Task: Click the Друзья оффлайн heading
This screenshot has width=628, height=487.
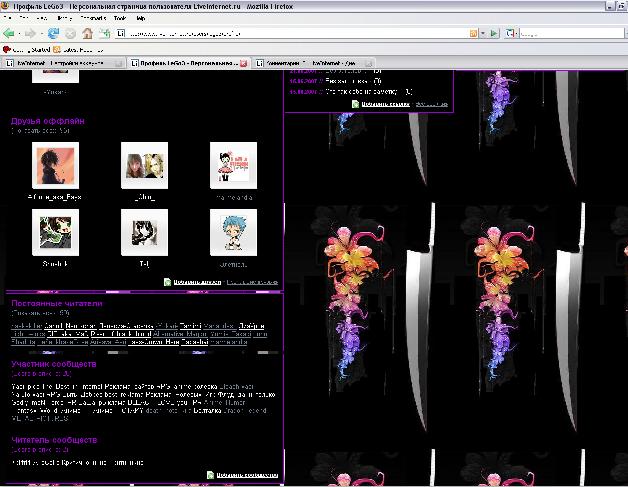Action: [48, 121]
